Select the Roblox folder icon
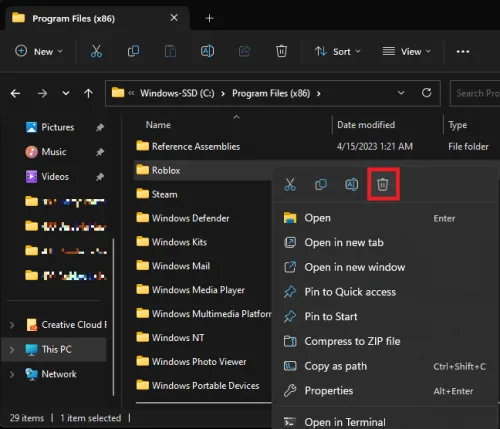 click(x=143, y=170)
